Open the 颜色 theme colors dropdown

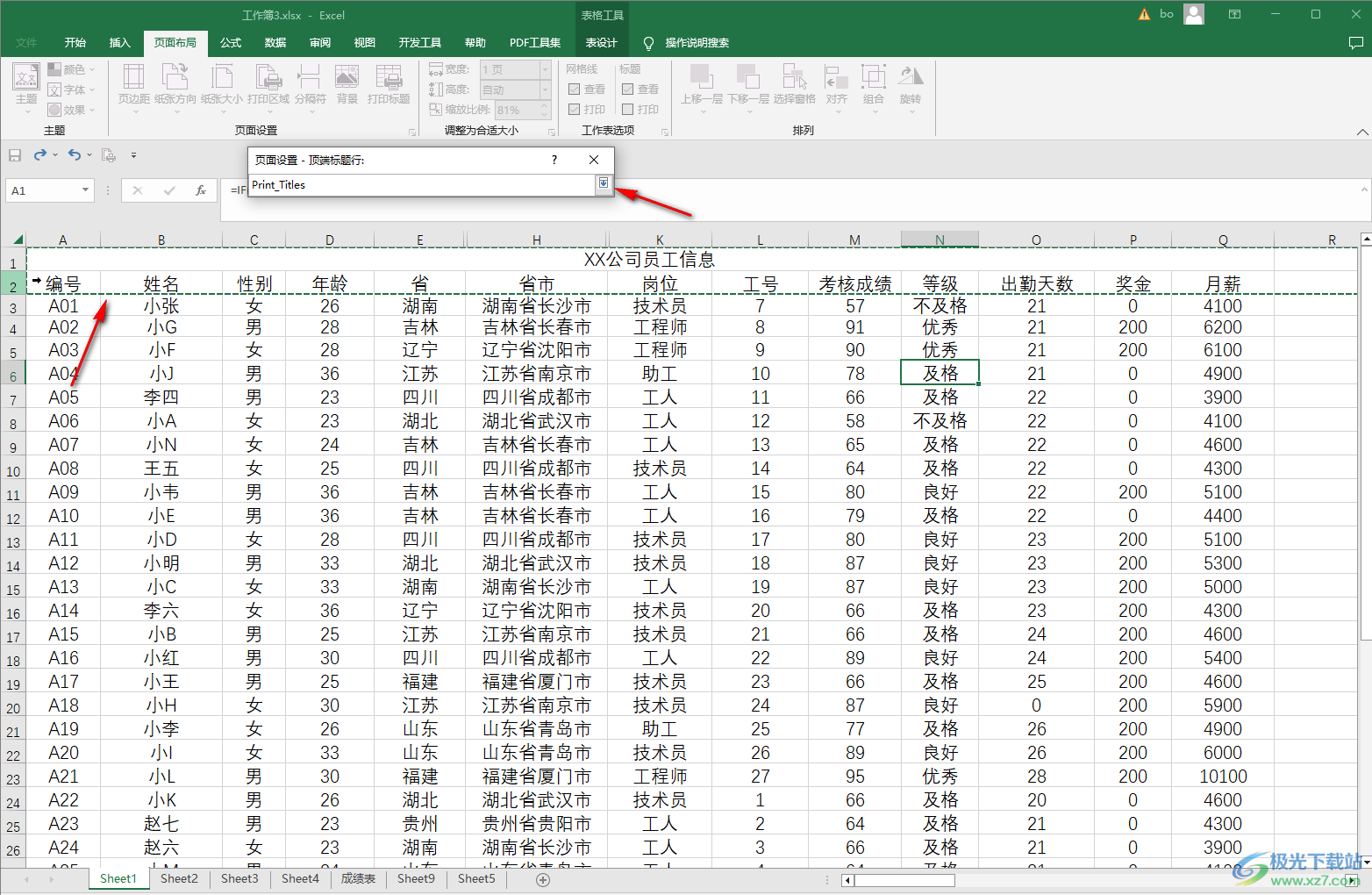[x=71, y=69]
